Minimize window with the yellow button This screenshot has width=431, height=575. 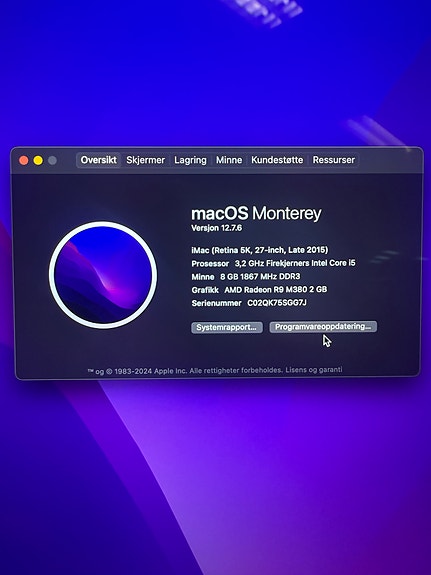click(x=38, y=160)
